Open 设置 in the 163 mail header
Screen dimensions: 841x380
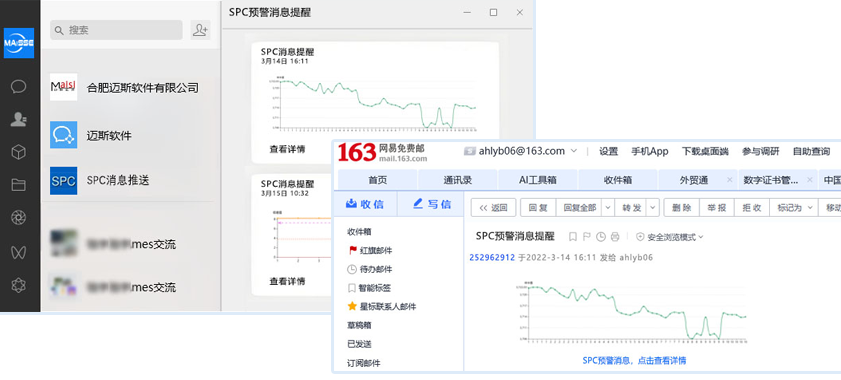(608, 151)
